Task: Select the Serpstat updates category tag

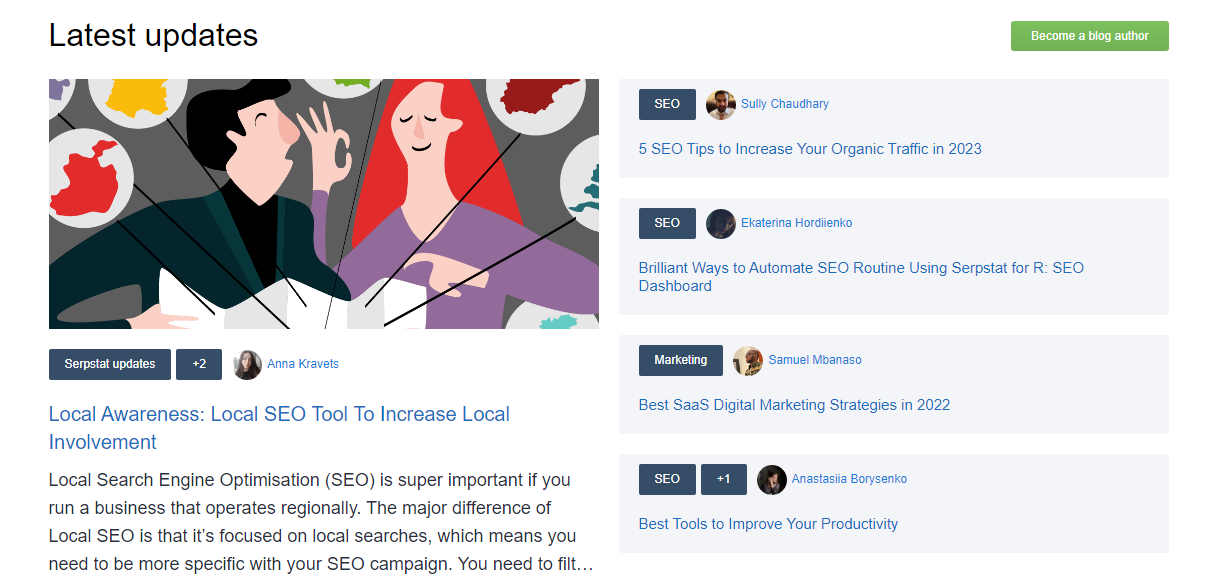Action: click(x=110, y=364)
